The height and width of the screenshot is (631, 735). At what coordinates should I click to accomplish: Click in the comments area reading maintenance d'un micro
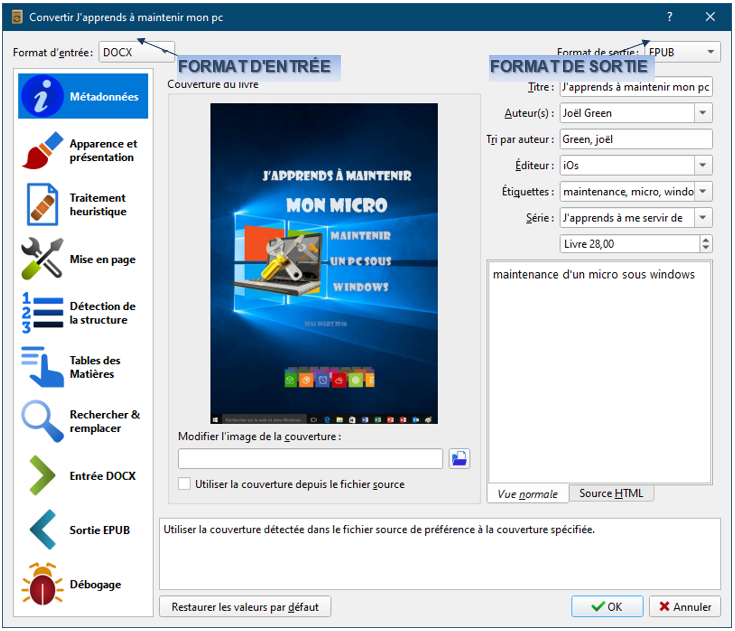(x=600, y=372)
